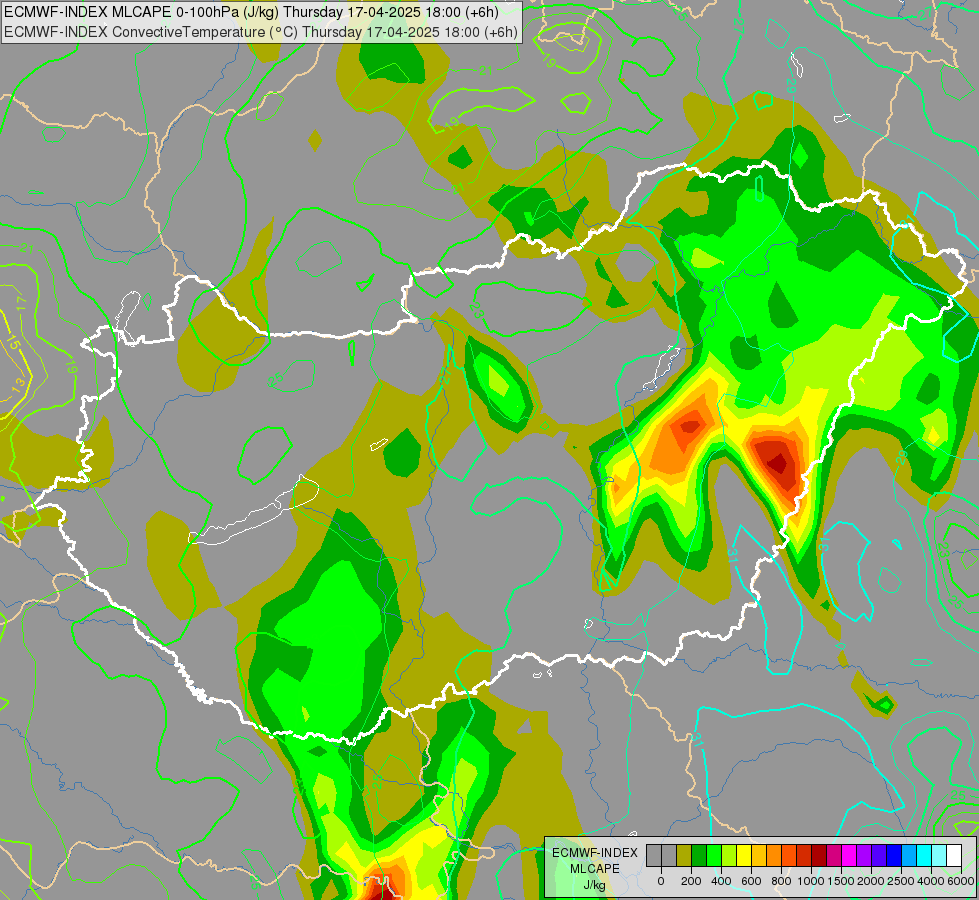Click the '800' legend scale value
The image size is (979, 900).
coord(781,881)
